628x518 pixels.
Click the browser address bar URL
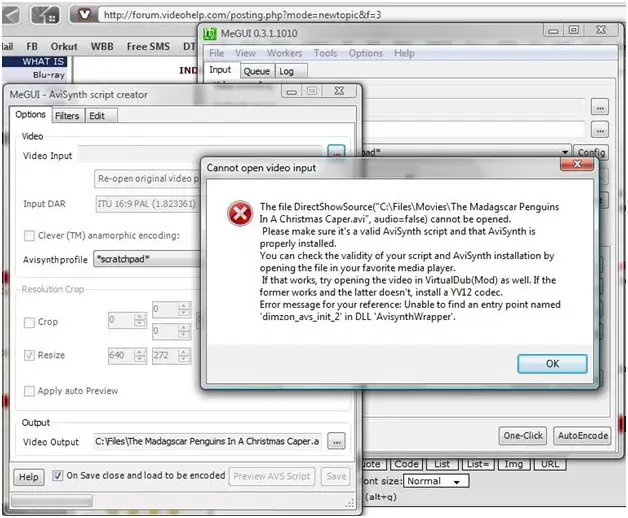(242, 15)
